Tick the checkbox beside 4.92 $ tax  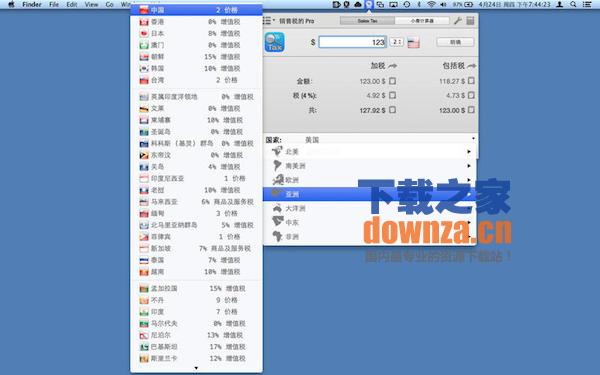point(392,95)
